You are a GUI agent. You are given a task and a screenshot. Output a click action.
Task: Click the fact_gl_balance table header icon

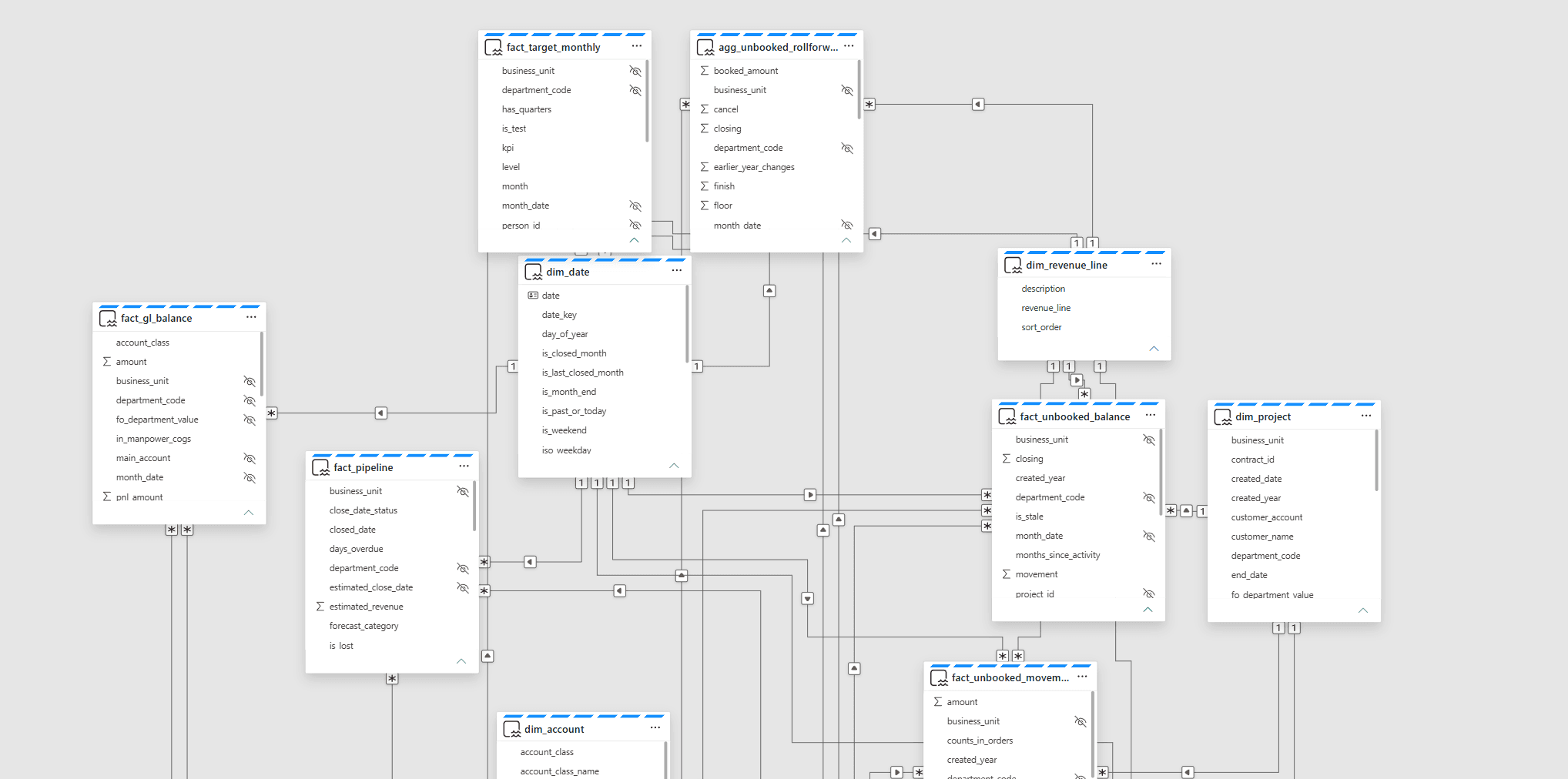[108, 319]
